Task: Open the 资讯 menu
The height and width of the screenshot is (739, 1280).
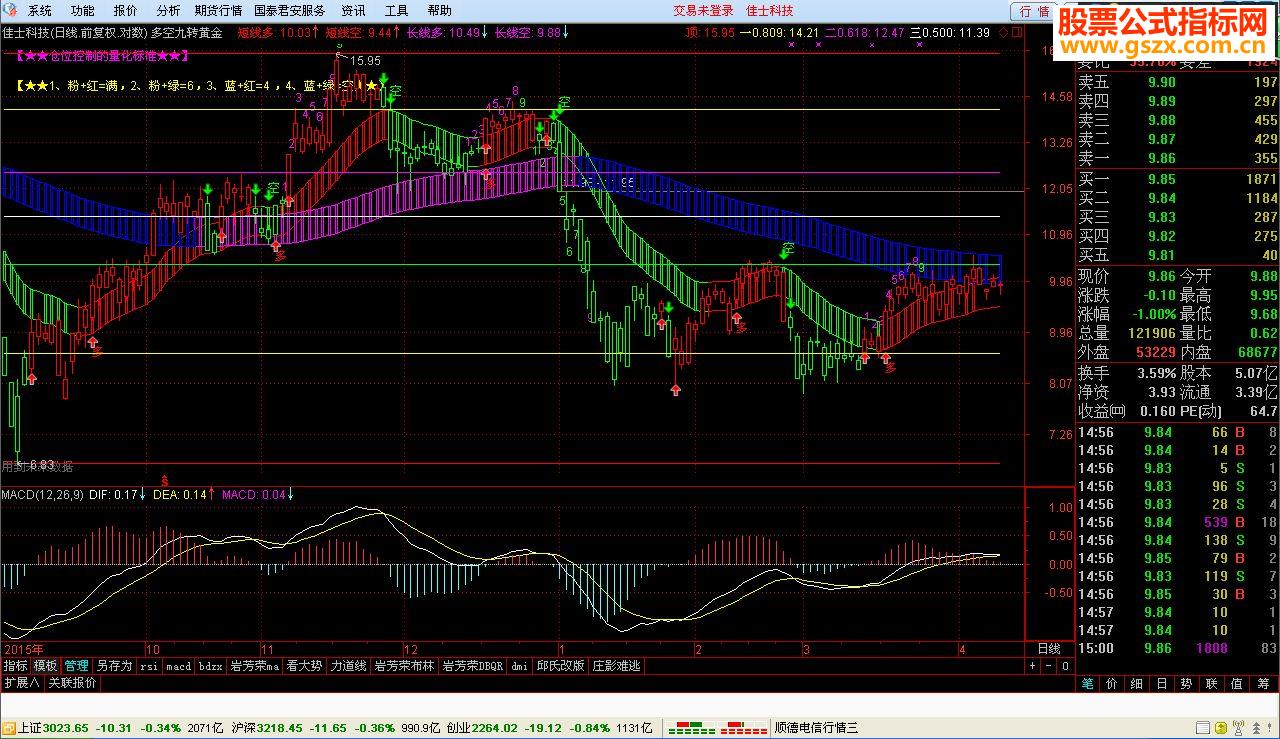Action: click(353, 11)
